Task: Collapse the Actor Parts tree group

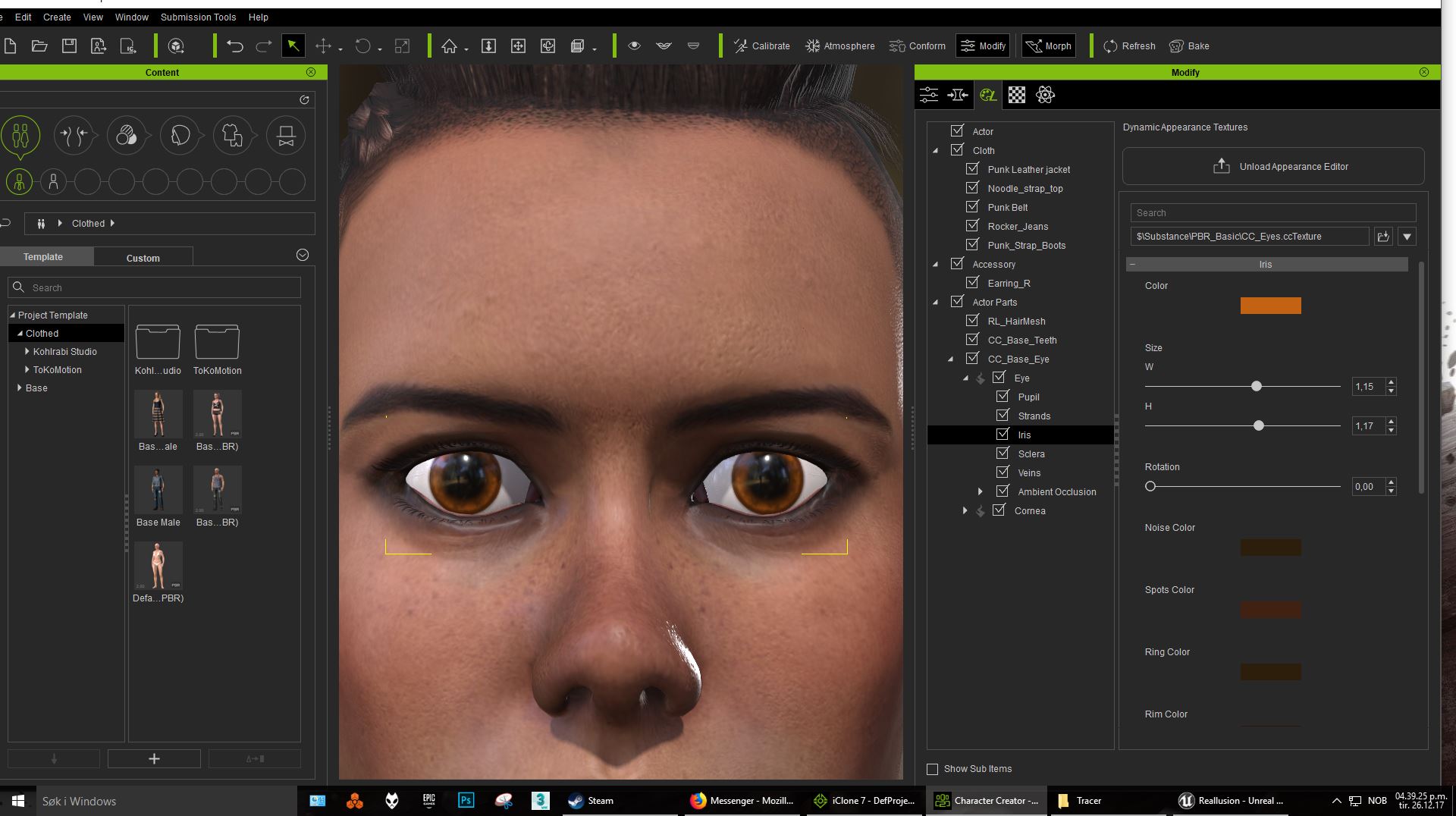Action: coord(936,303)
